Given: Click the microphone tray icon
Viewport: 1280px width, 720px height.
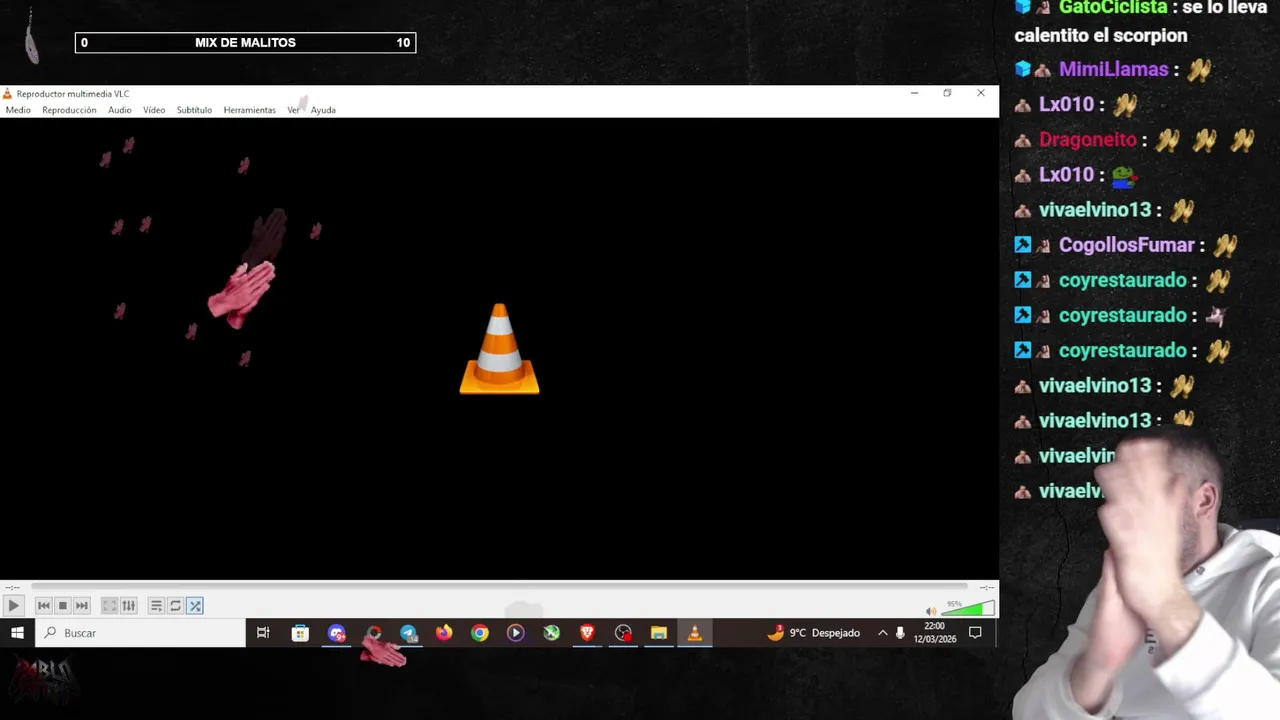Looking at the screenshot, I should [x=900, y=633].
